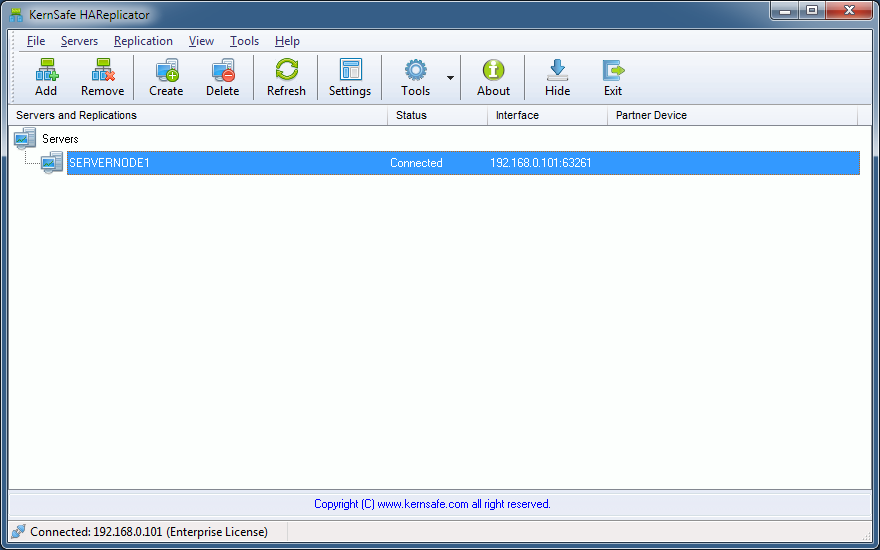Viewport: 880px width, 550px height.
Task: Open the Help menu
Action: click(x=287, y=41)
